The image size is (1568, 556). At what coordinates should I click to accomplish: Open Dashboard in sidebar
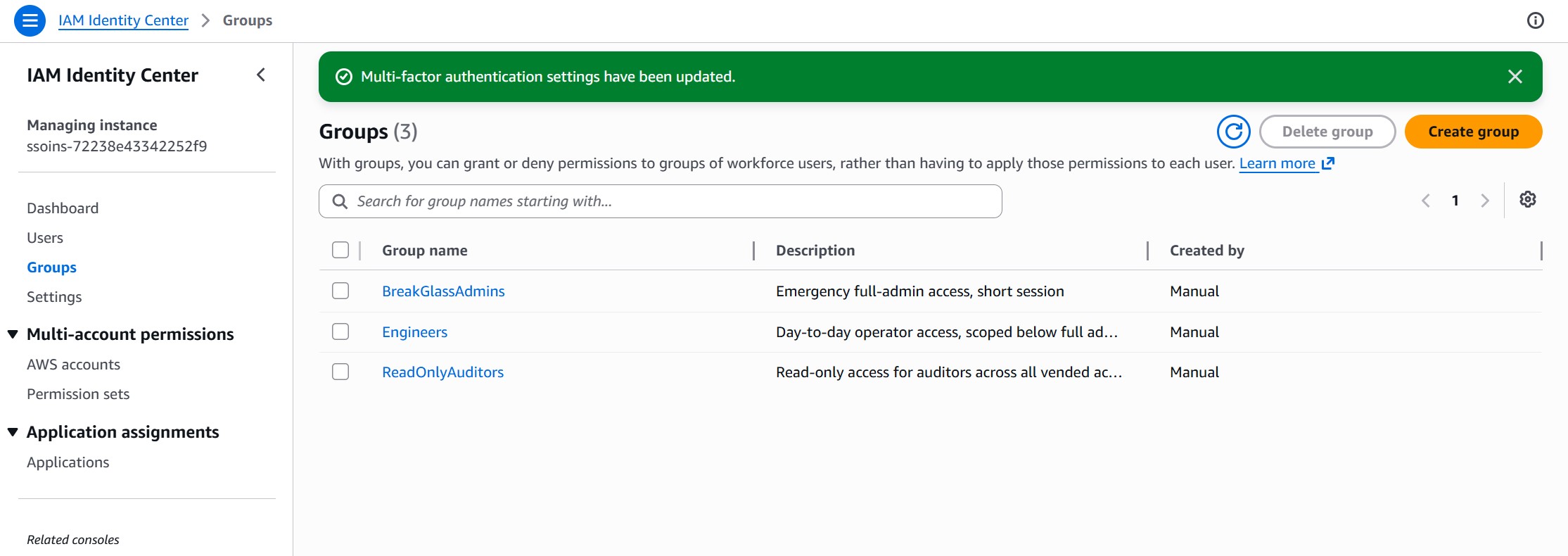pyautogui.click(x=63, y=208)
